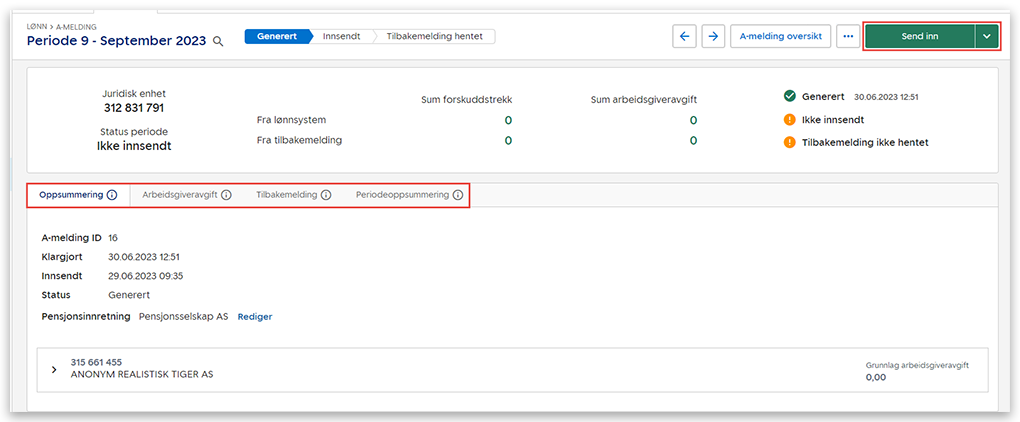The height and width of the screenshot is (422, 1020).
Task: Open the three-dots more options menu
Action: coord(848,36)
